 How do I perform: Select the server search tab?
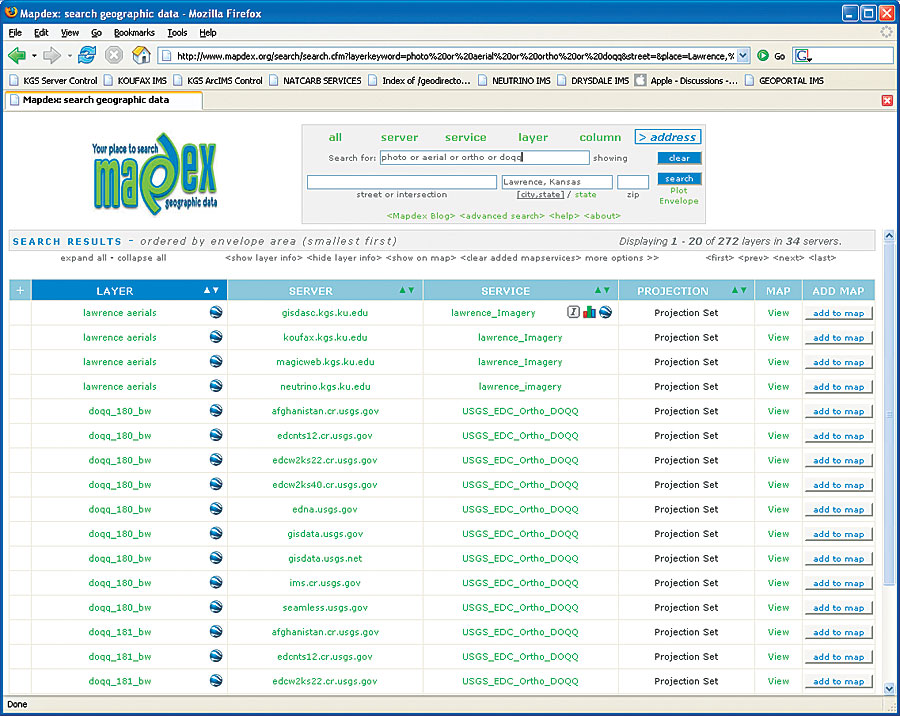coord(399,137)
